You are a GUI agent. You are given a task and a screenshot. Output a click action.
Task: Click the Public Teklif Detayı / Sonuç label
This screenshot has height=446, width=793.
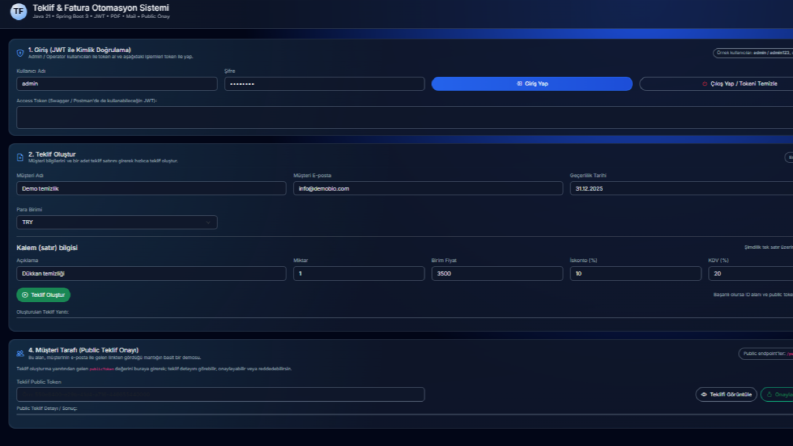[x=47, y=408]
